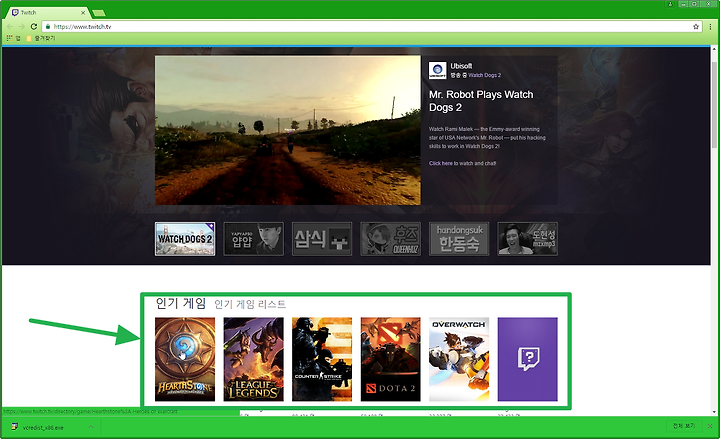Open the Overwatch game cover
Image resolution: width=720 pixels, height=439 pixels.
point(459,359)
